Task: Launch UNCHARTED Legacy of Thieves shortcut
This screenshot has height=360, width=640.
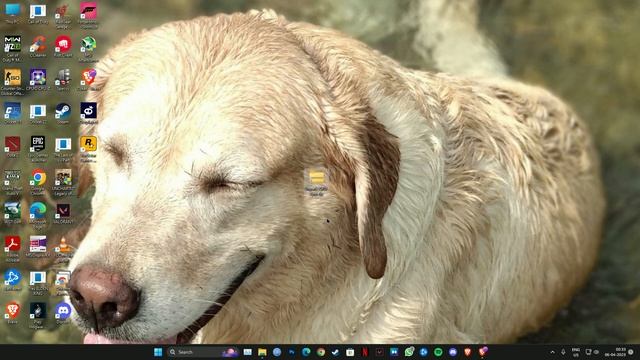Action: tap(63, 182)
